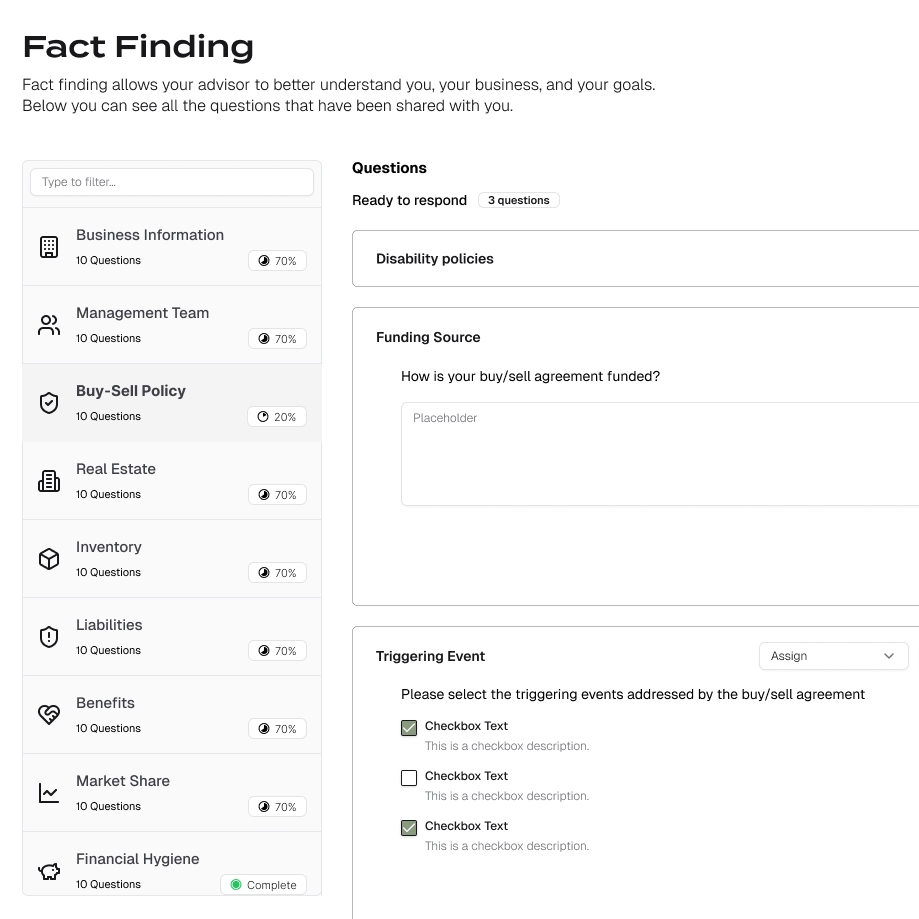Click the Complete badge on Financial Hygiene
This screenshot has width=919, height=919.
click(263, 885)
